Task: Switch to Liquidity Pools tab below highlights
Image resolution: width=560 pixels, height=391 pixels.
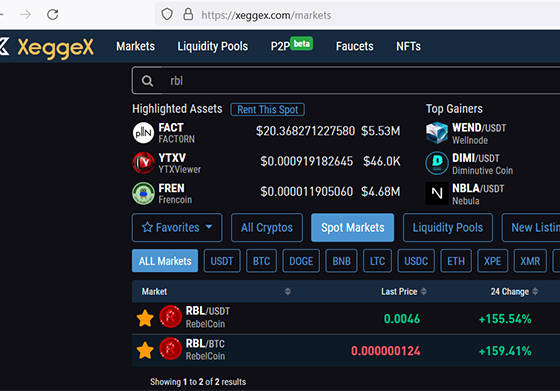Action: 448,227
